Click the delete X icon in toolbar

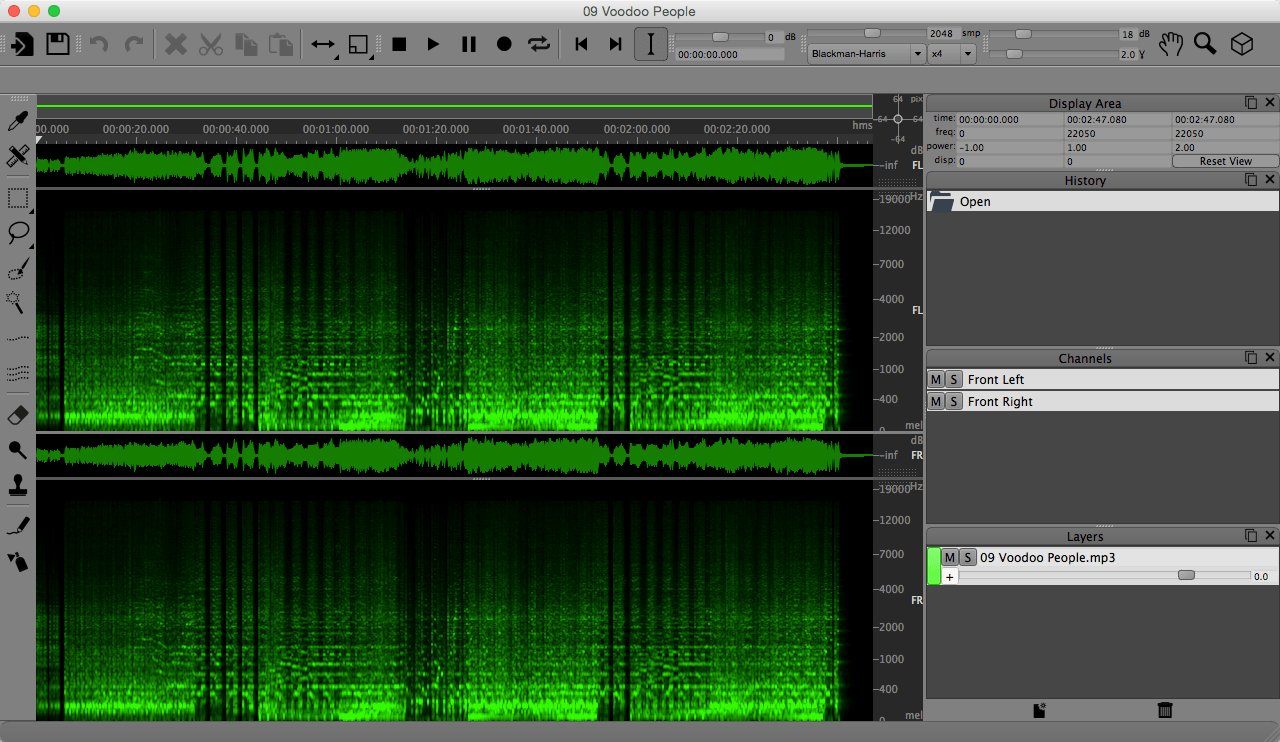click(x=176, y=44)
